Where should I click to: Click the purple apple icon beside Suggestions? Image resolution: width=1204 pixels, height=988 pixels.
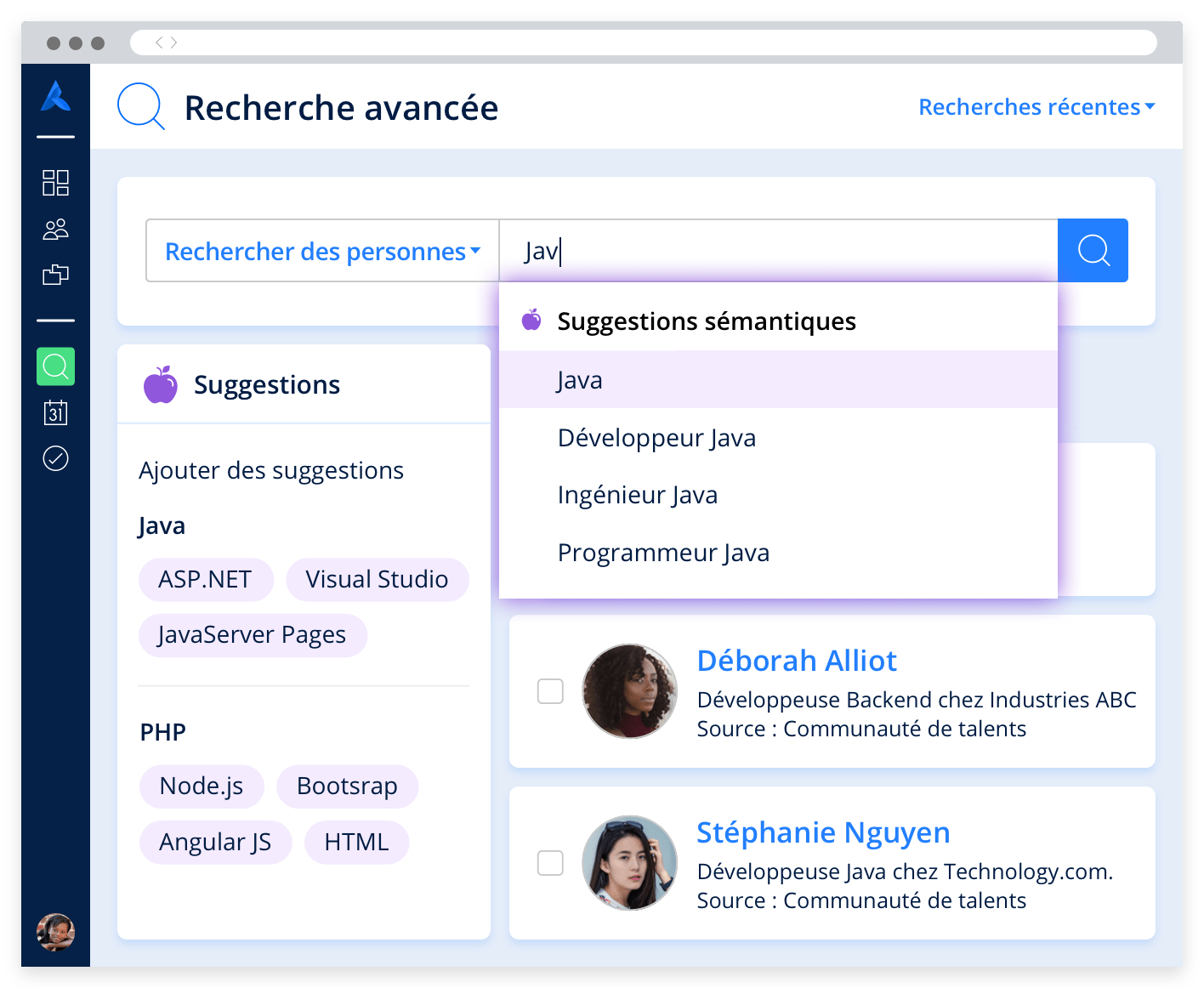161,384
